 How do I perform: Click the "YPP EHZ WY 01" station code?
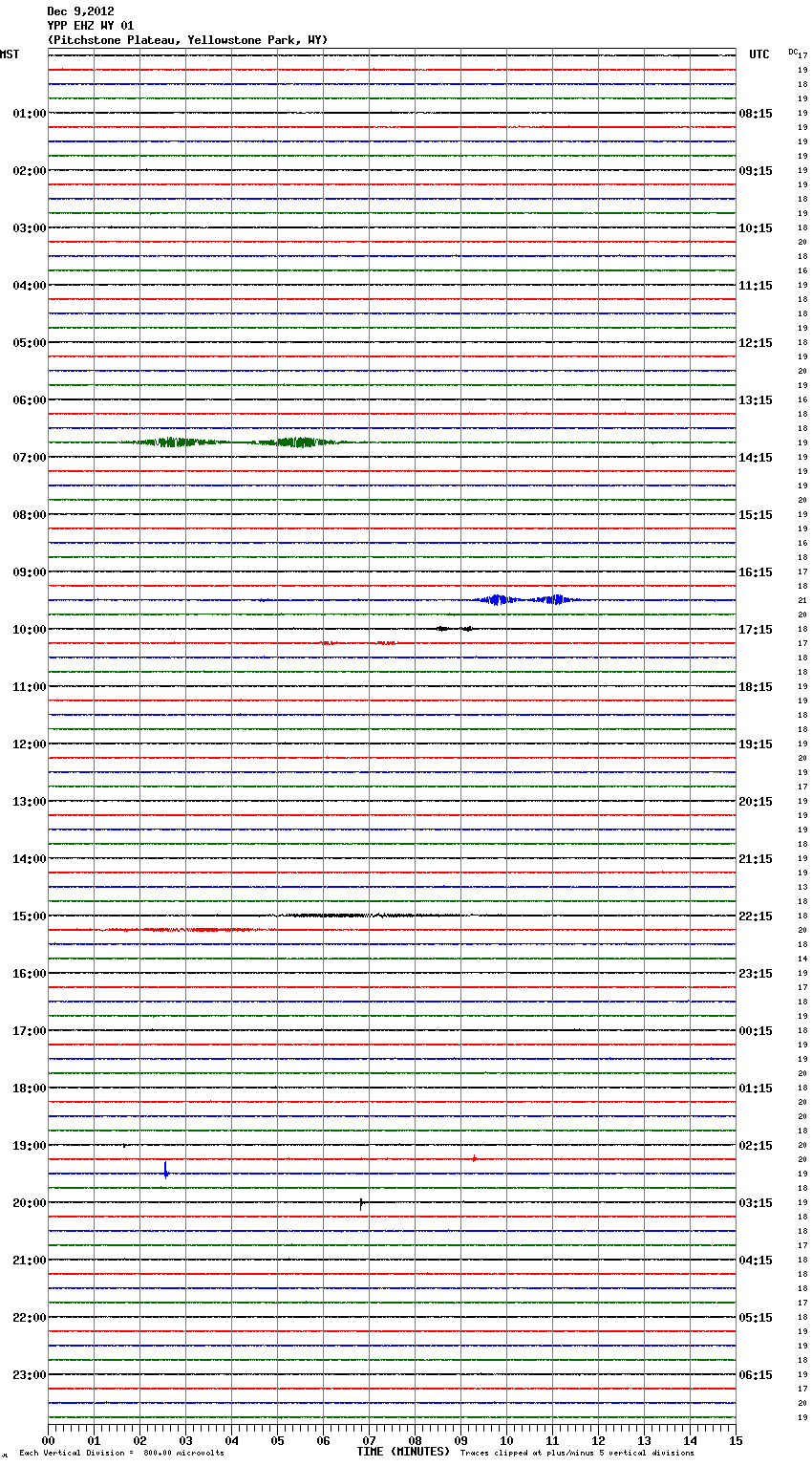click(91, 26)
